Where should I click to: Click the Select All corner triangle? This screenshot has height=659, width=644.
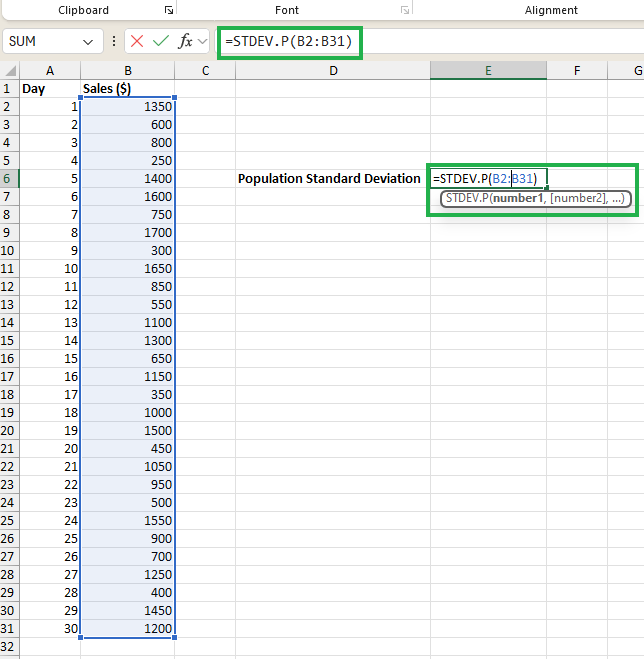[x=10, y=70]
